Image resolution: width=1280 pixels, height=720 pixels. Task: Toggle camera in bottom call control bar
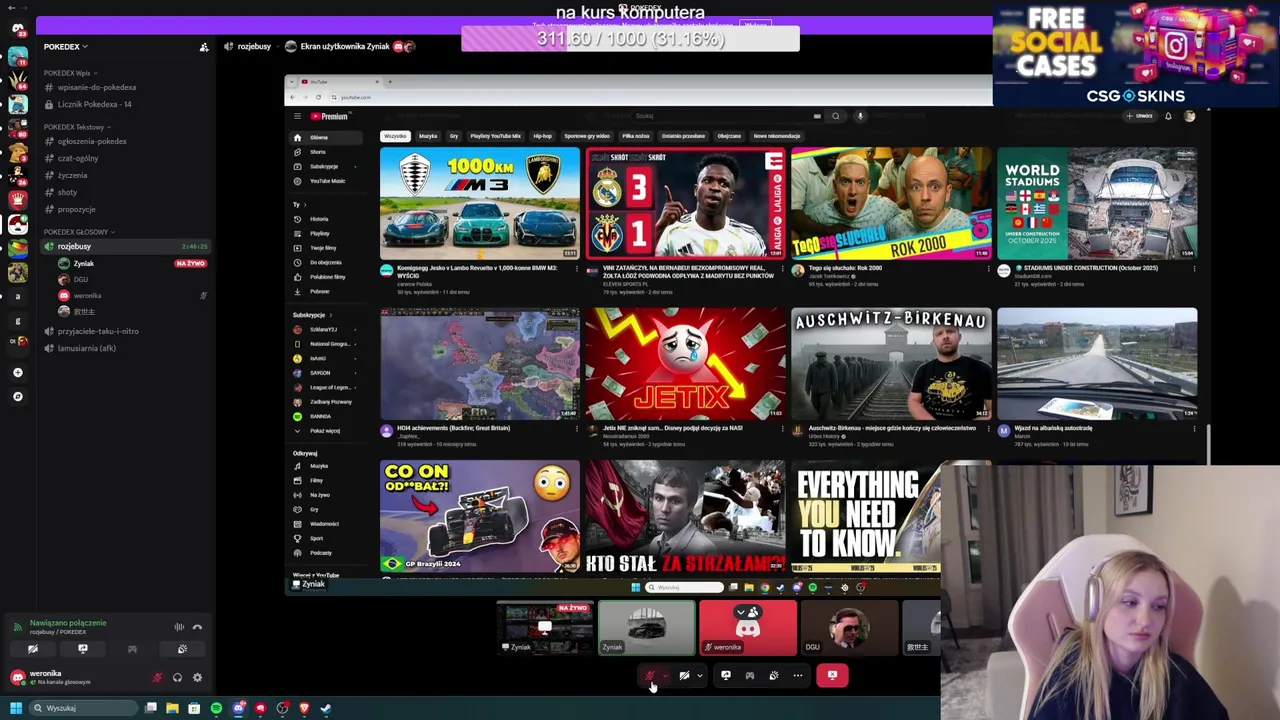click(x=685, y=676)
